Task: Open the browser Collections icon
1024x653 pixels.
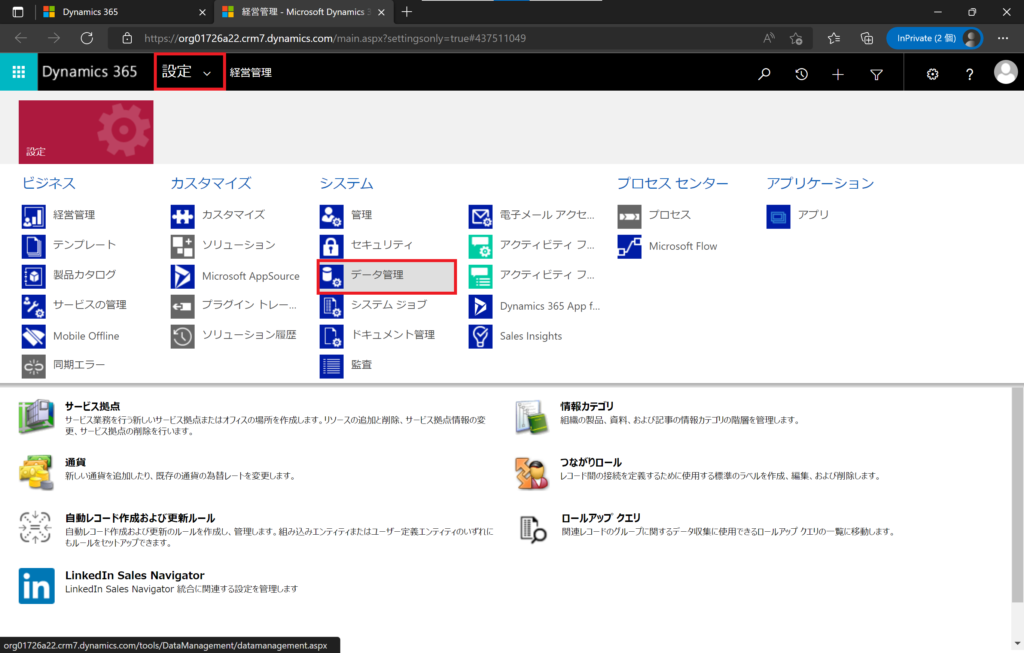Action: (867, 39)
